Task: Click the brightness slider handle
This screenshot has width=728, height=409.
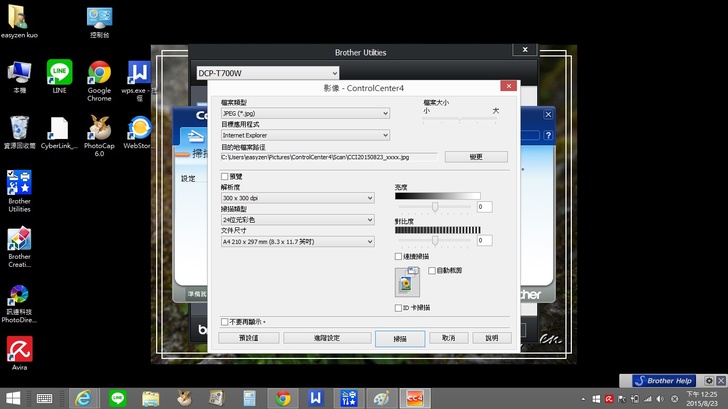Action: (x=435, y=206)
